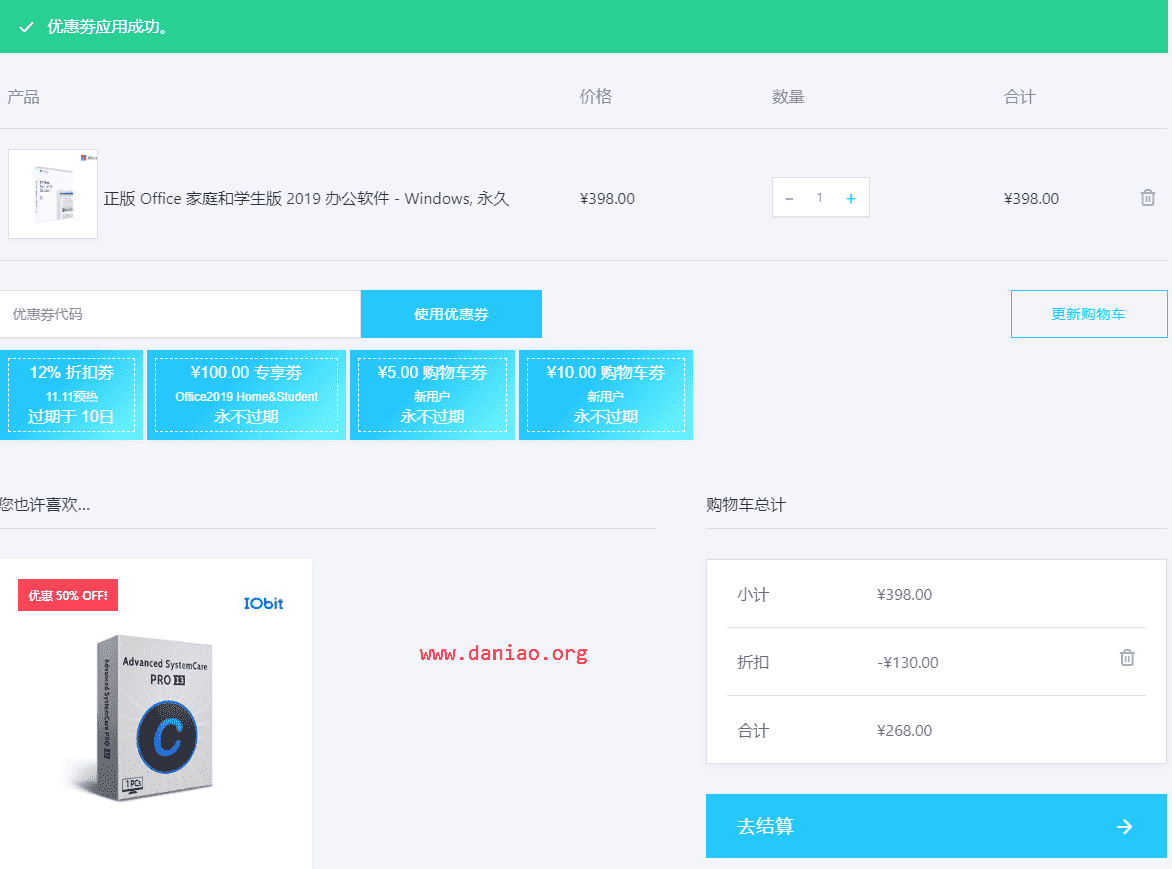1172x869 pixels.
Task: Click the 价格 column header
Action: pyautogui.click(x=596, y=96)
